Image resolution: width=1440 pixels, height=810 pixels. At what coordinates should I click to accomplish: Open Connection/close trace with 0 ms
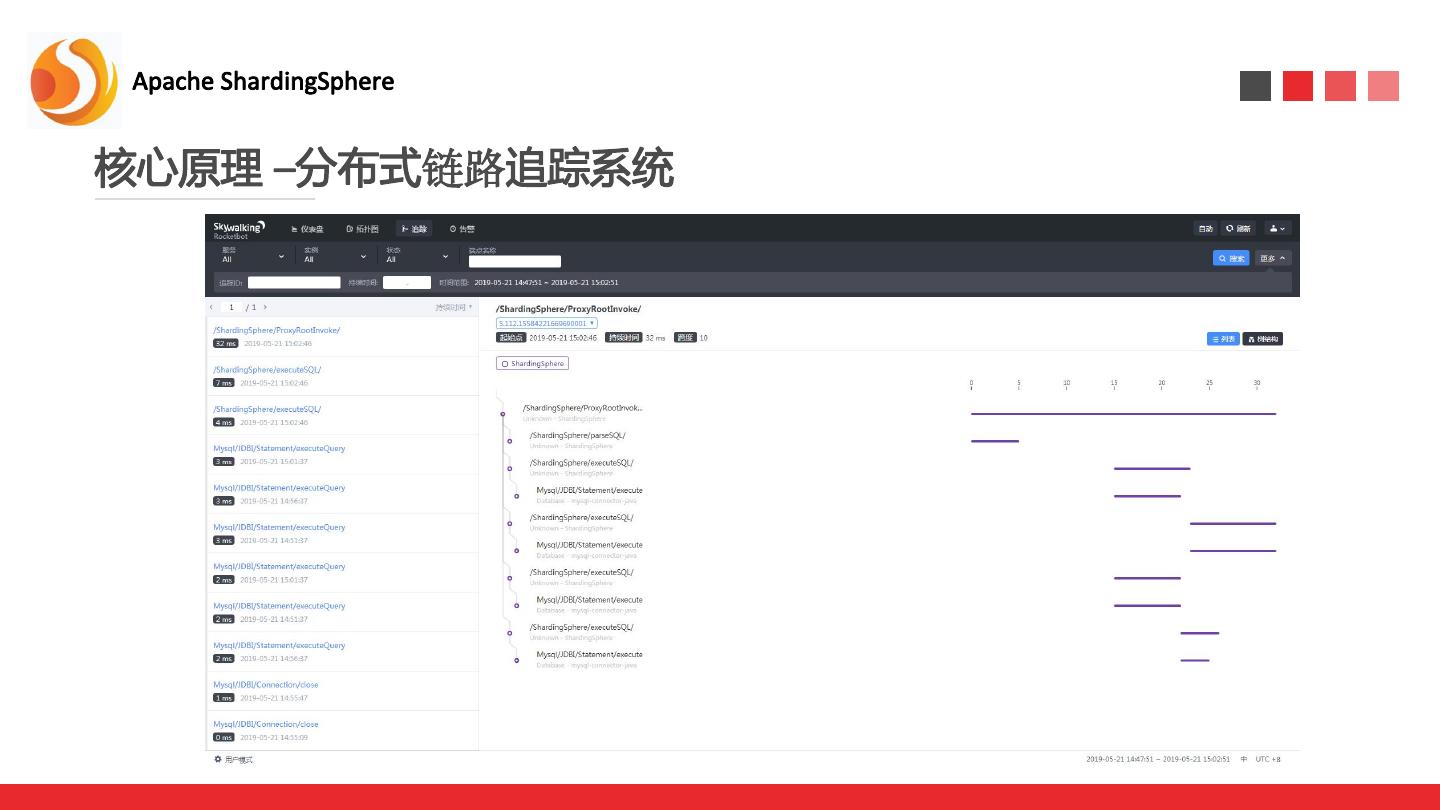342,730
